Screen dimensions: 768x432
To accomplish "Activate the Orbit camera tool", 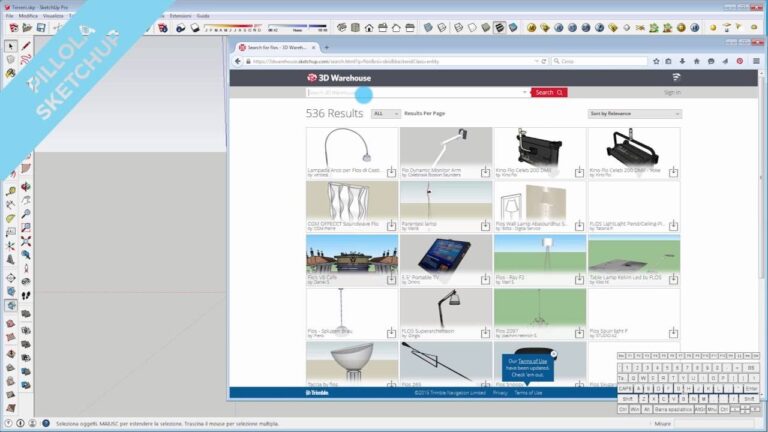I will (26, 186).
